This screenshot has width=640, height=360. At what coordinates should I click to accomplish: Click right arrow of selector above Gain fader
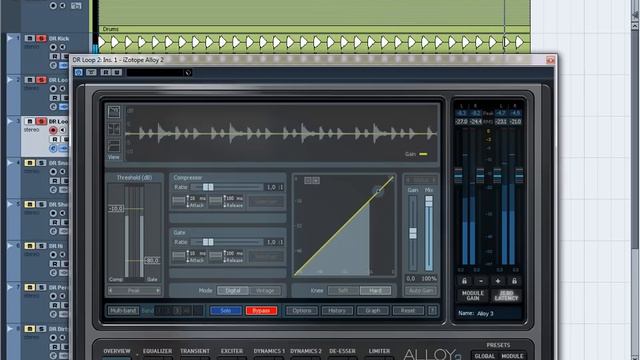433,180
